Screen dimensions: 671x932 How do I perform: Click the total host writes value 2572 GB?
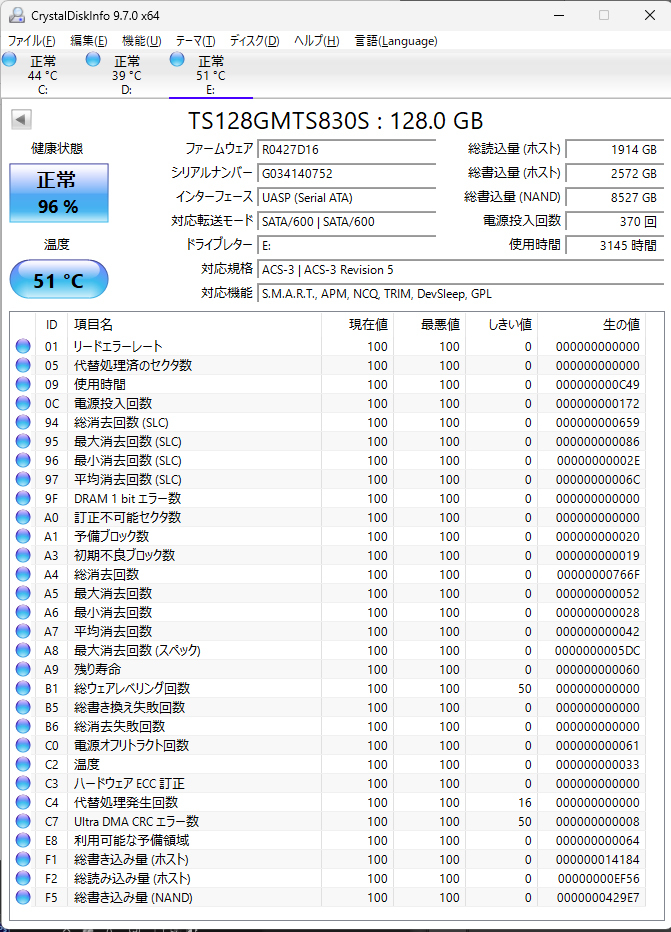(x=615, y=174)
